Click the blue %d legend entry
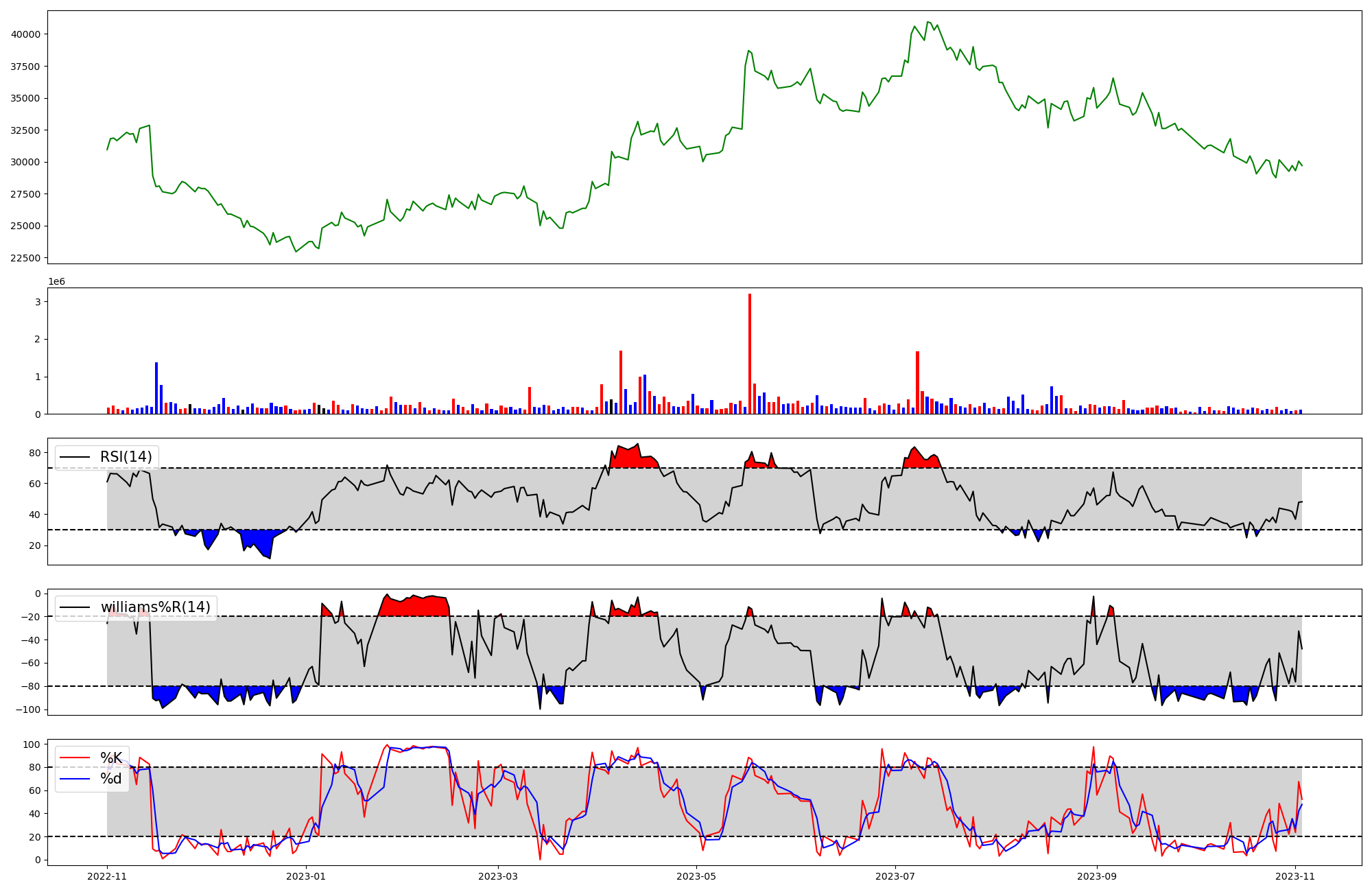Viewport: 1372px width, 892px height. pyautogui.click(x=110, y=779)
